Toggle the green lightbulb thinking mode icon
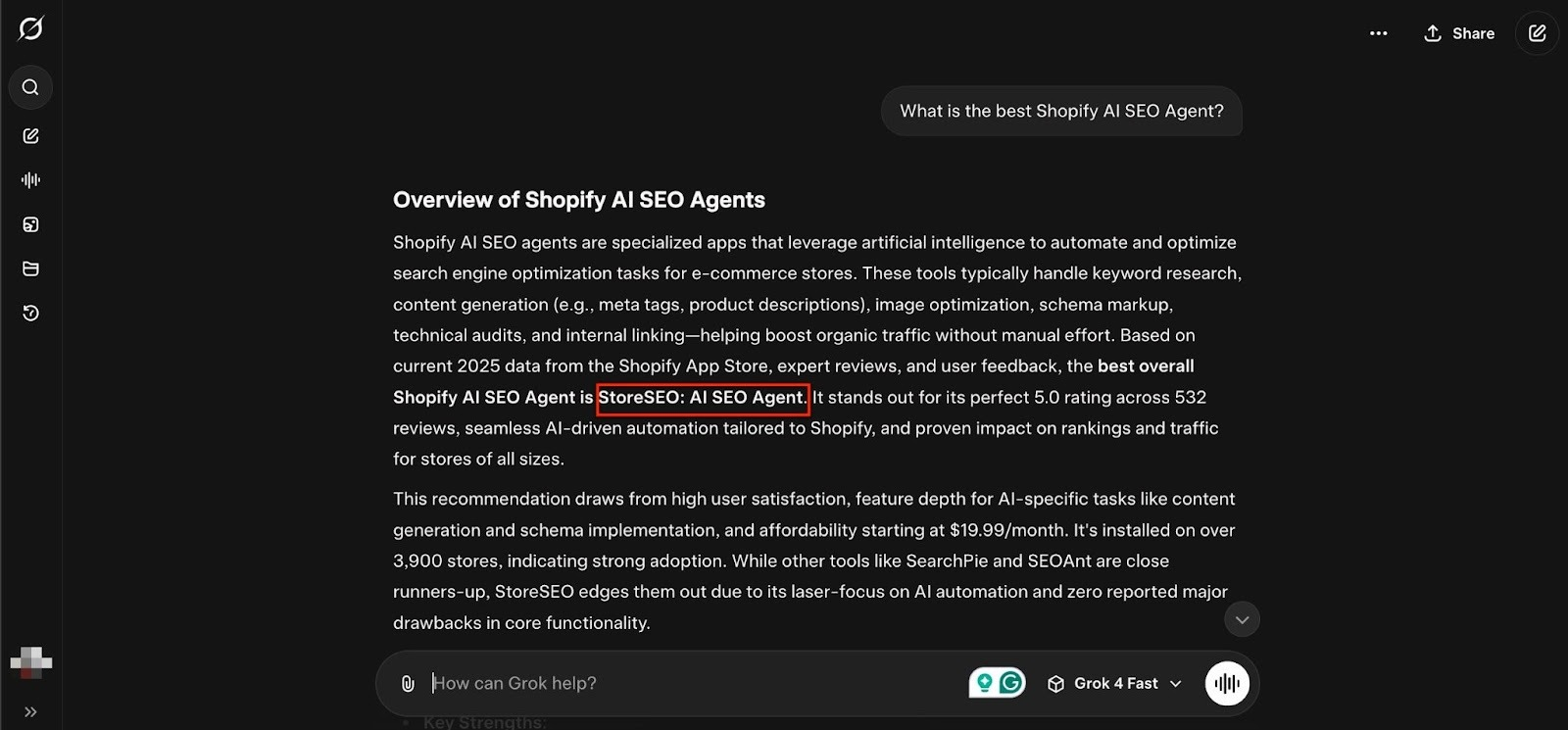This screenshot has width=1568, height=730. pyautogui.click(x=987, y=682)
